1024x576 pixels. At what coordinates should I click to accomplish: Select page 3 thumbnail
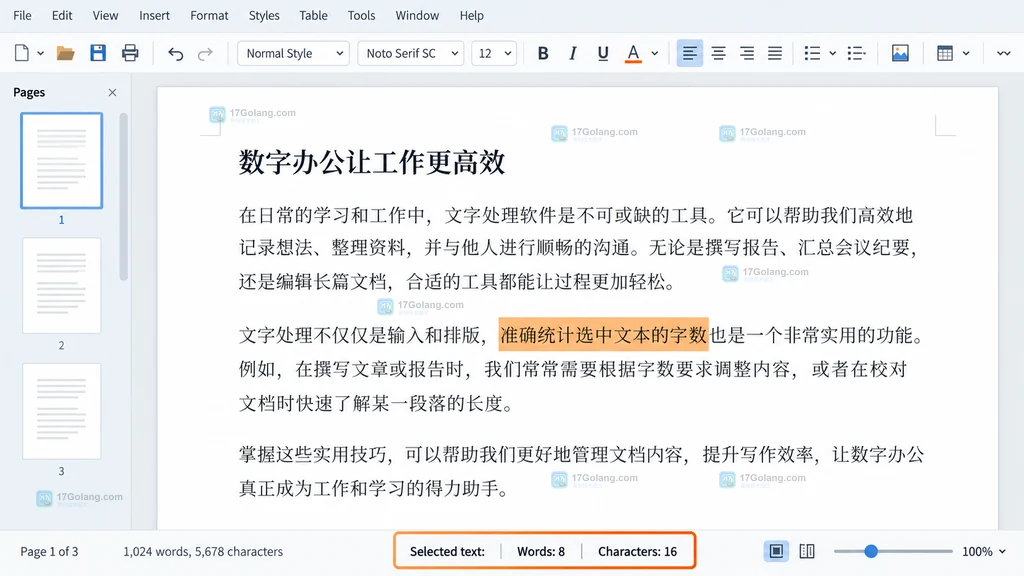[61, 411]
